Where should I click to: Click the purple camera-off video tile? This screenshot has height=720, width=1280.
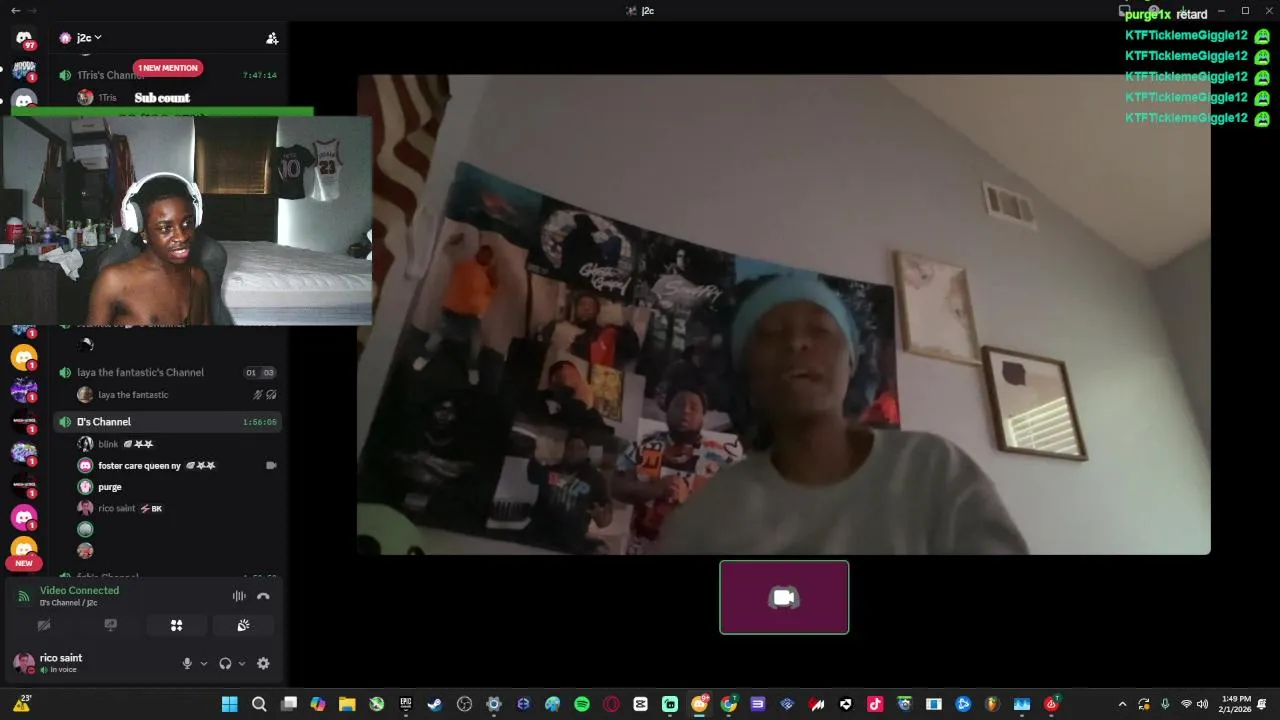pos(784,597)
